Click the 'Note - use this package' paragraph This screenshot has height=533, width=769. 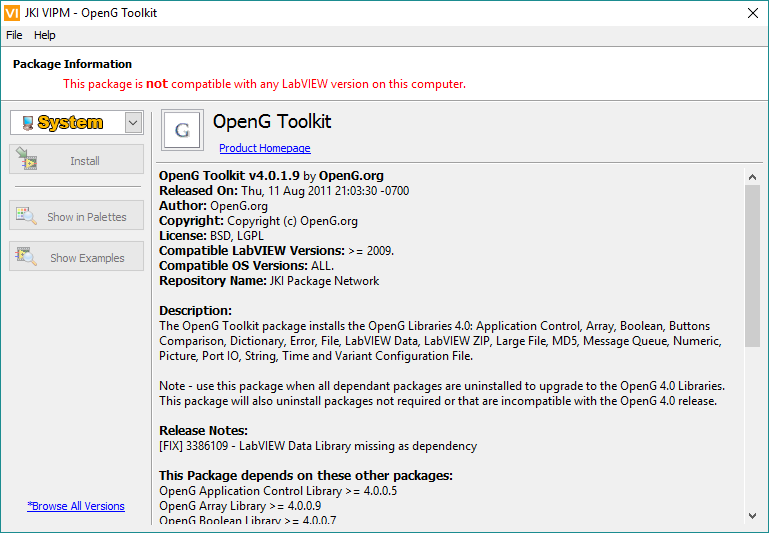coord(442,393)
